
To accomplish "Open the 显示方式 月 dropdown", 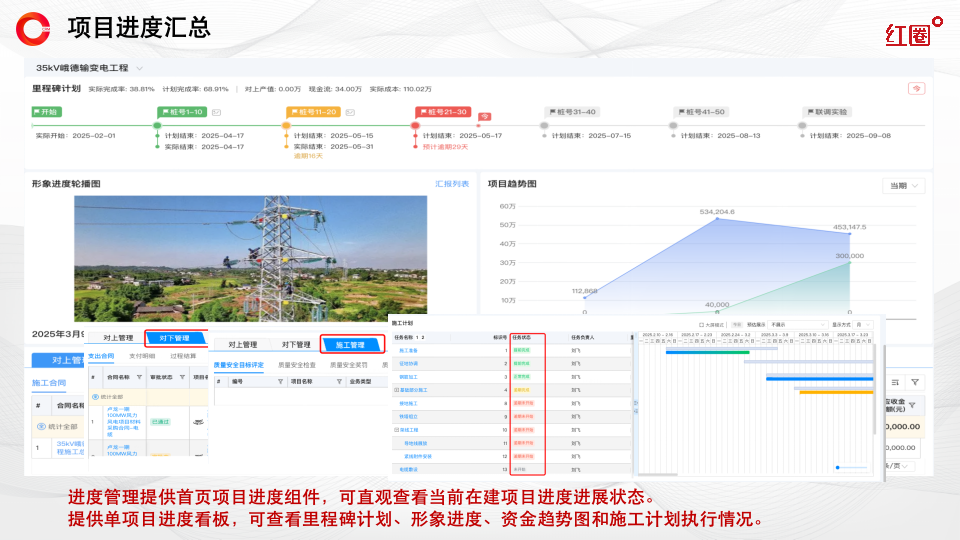I will (863, 324).
